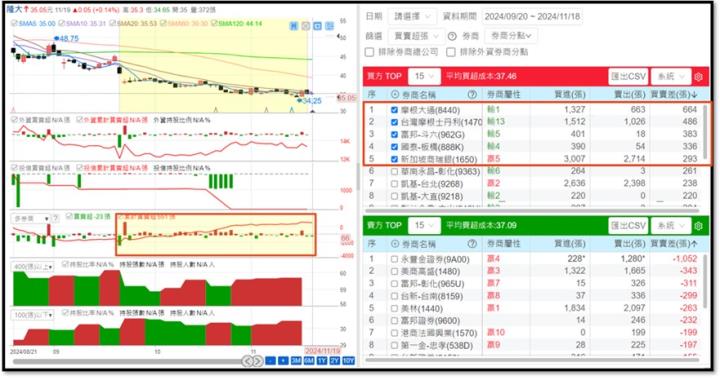Click the zoom out minus button
Viewport: 720px width, 380px height.
271,361
